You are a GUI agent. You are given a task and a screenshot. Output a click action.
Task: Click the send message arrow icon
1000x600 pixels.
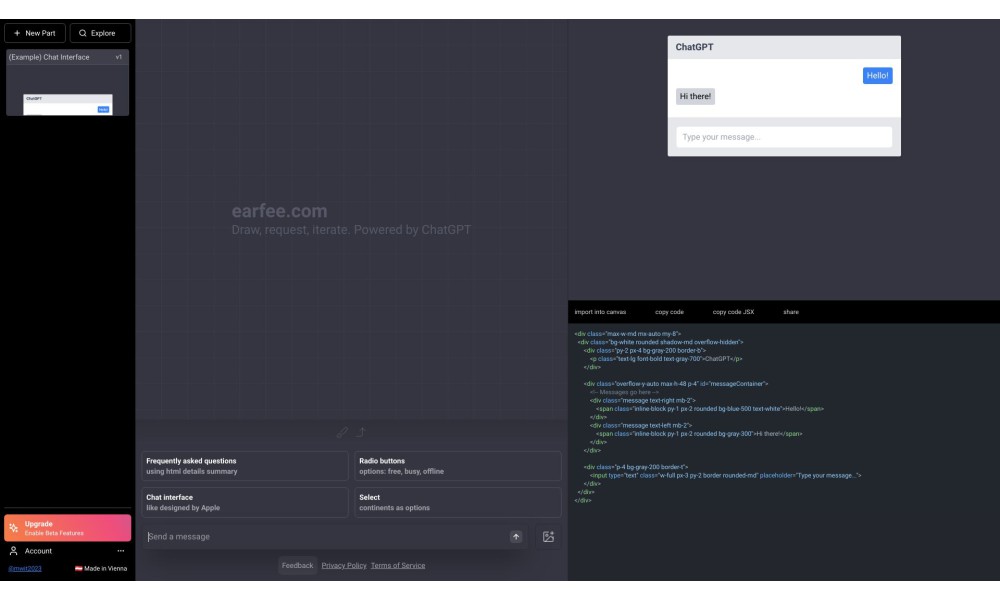tap(516, 537)
